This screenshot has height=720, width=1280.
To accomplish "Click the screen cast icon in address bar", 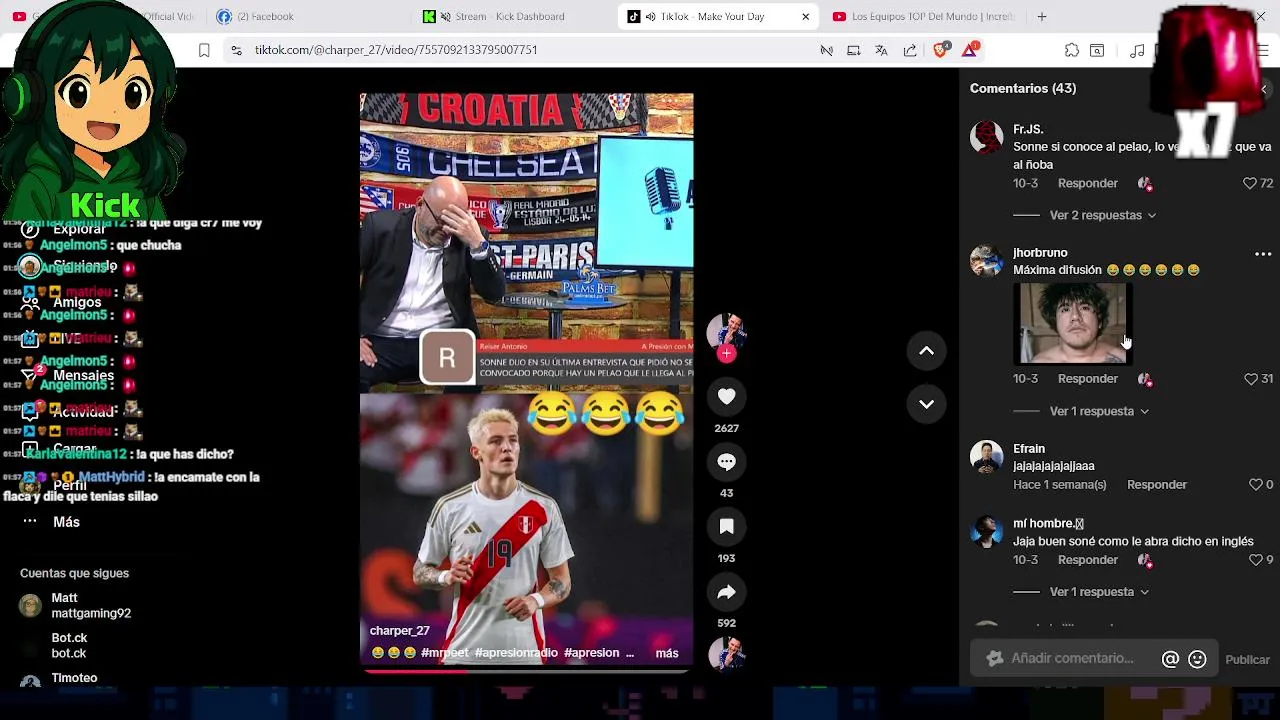I will [x=854, y=50].
